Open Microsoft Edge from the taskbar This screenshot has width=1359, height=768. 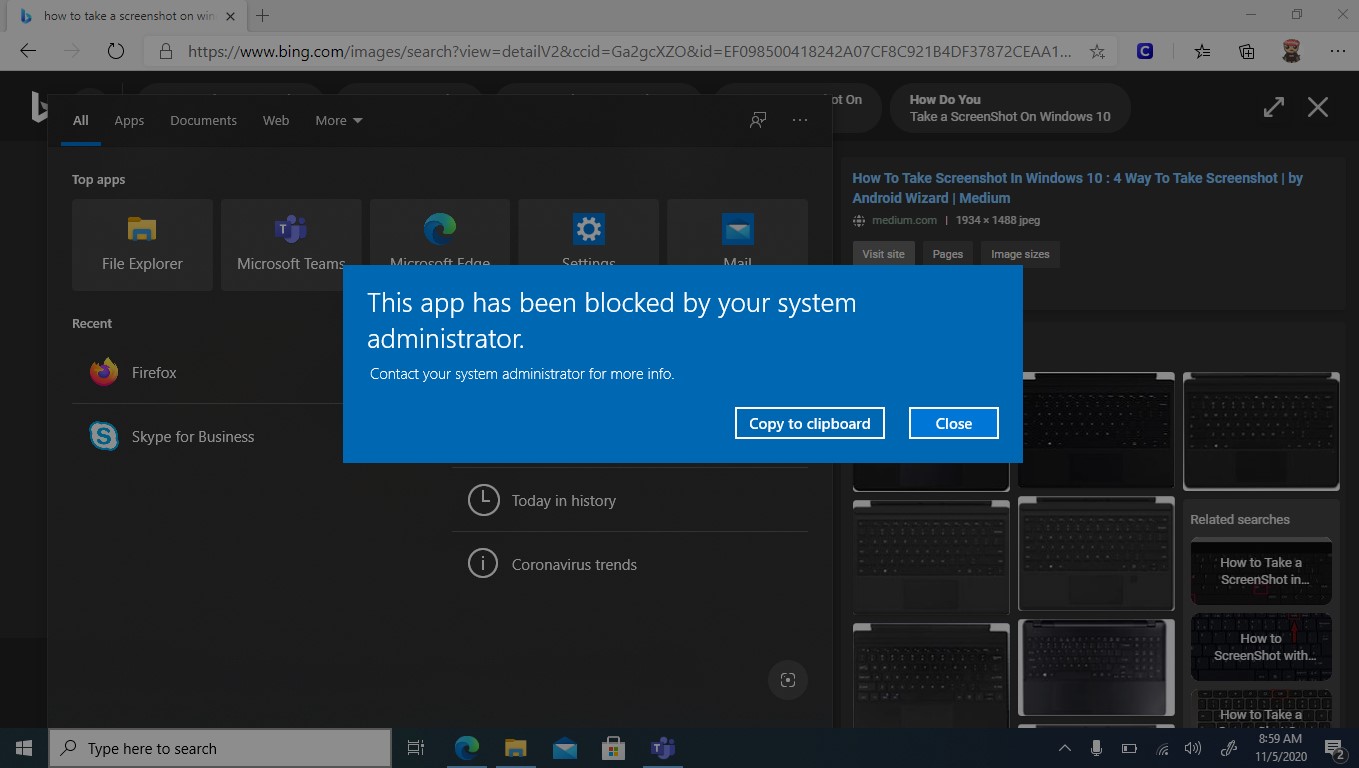click(466, 748)
